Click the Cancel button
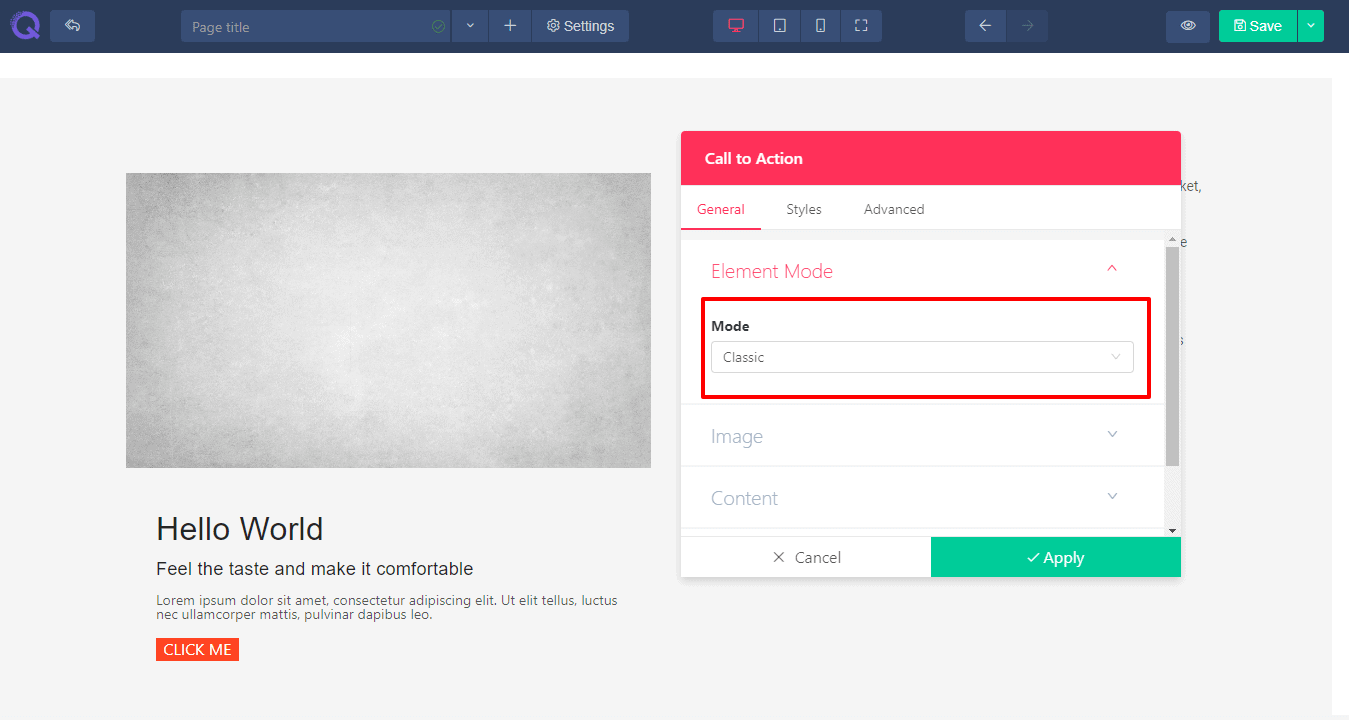The width and height of the screenshot is (1349, 720). [806, 558]
